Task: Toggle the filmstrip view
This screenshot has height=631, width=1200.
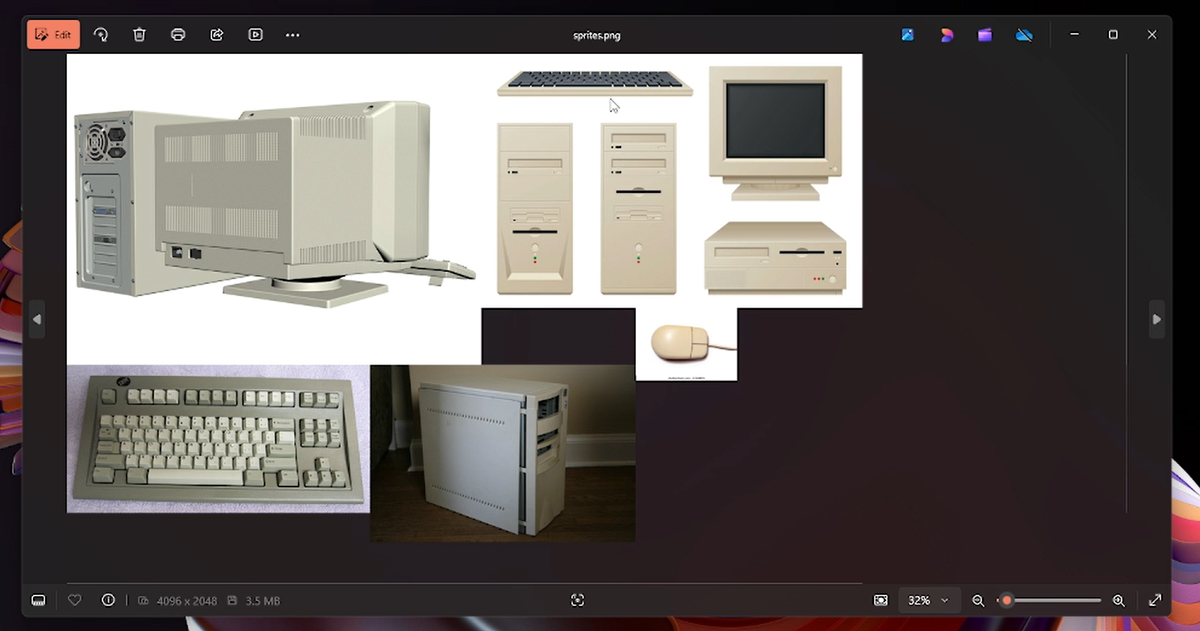Action: coord(38,600)
